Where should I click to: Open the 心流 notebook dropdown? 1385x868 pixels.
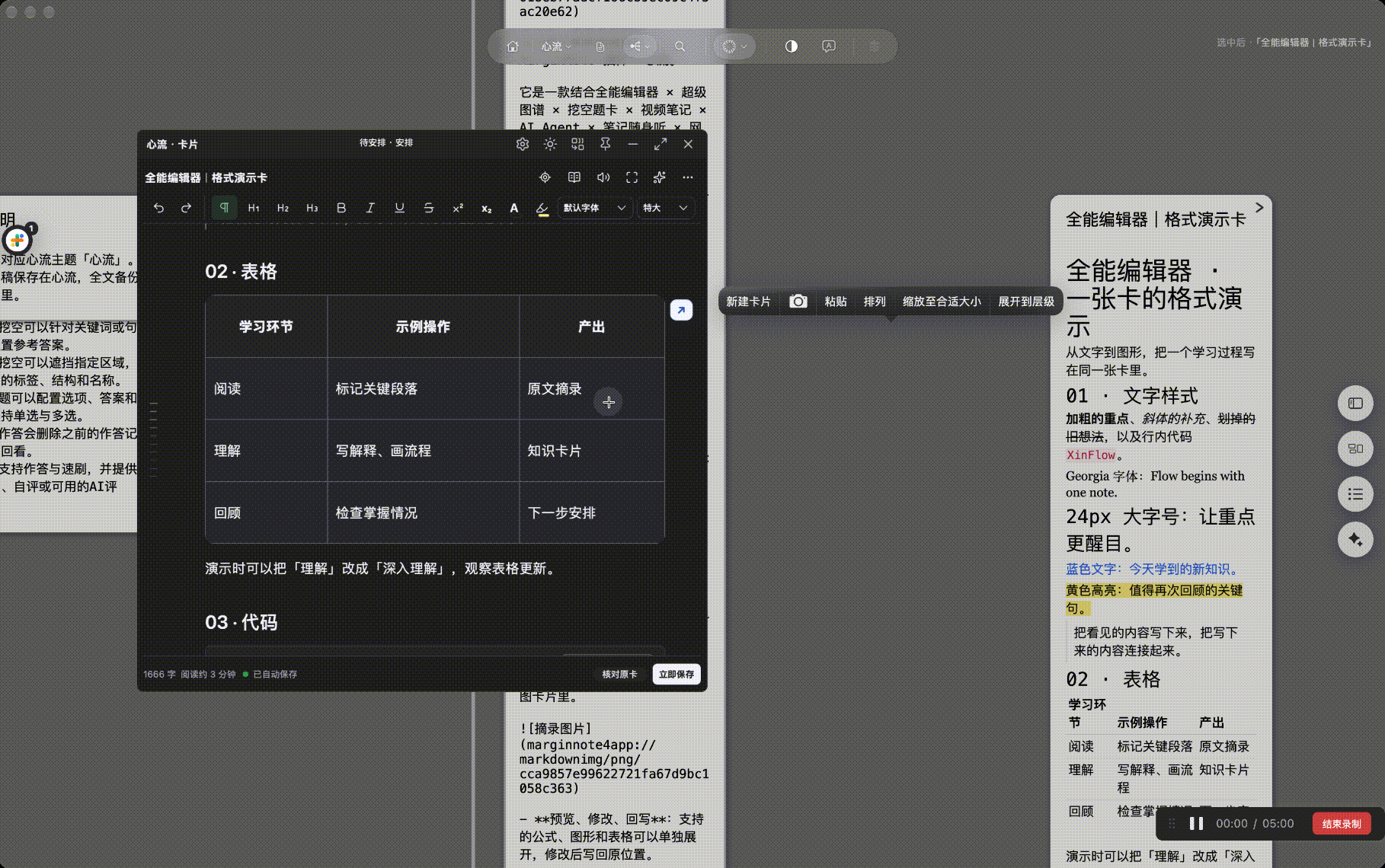(556, 46)
